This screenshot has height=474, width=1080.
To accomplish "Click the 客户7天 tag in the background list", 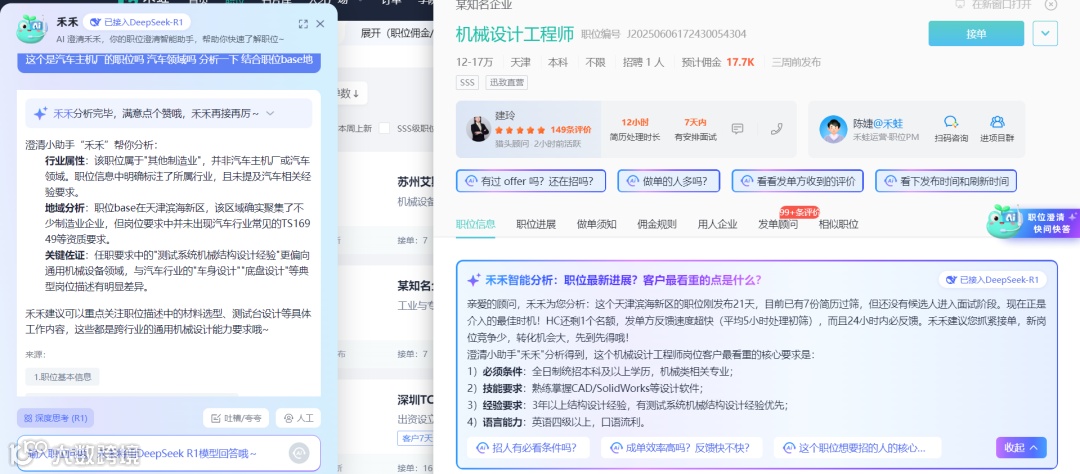I will point(416,438).
